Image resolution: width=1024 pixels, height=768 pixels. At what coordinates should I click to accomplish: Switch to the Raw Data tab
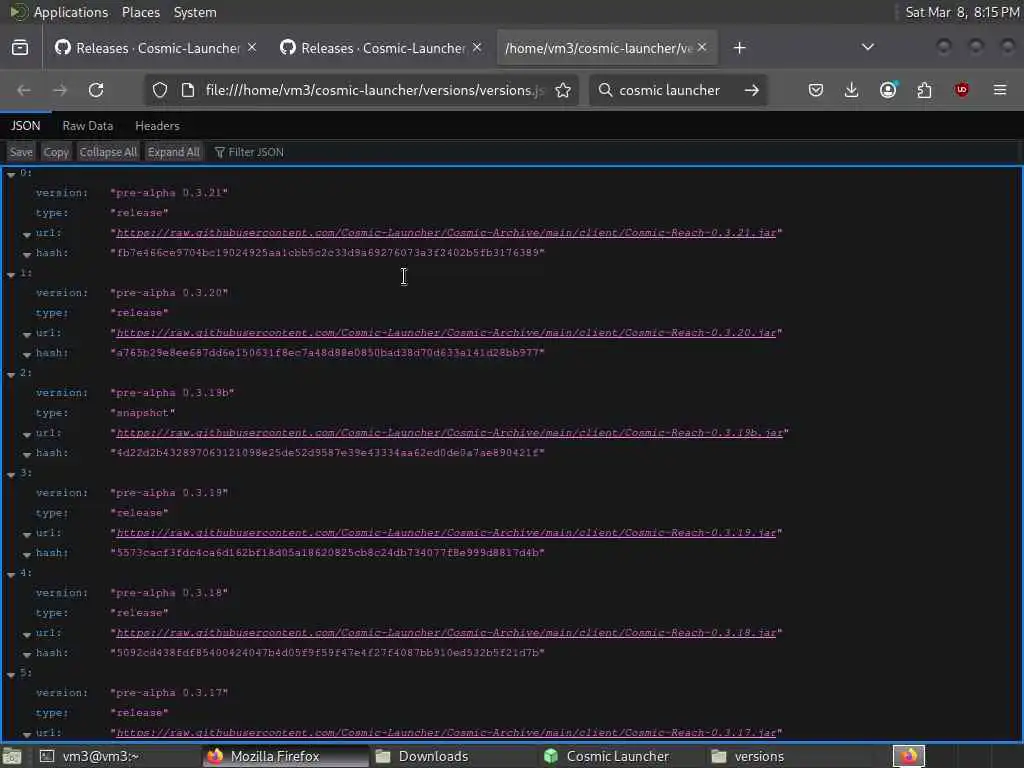88,125
